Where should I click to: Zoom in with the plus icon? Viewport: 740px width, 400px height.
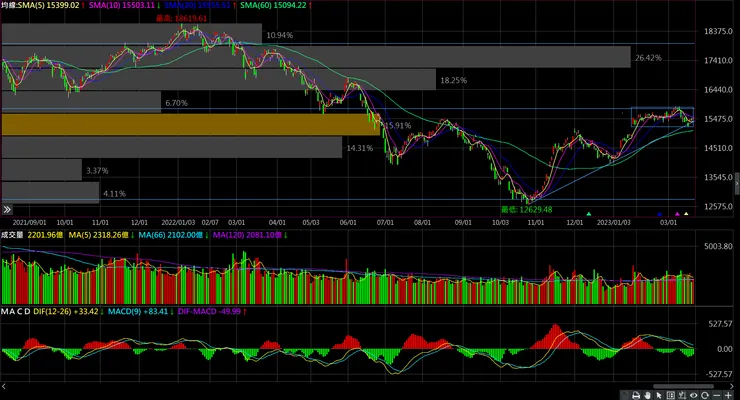coord(728,395)
